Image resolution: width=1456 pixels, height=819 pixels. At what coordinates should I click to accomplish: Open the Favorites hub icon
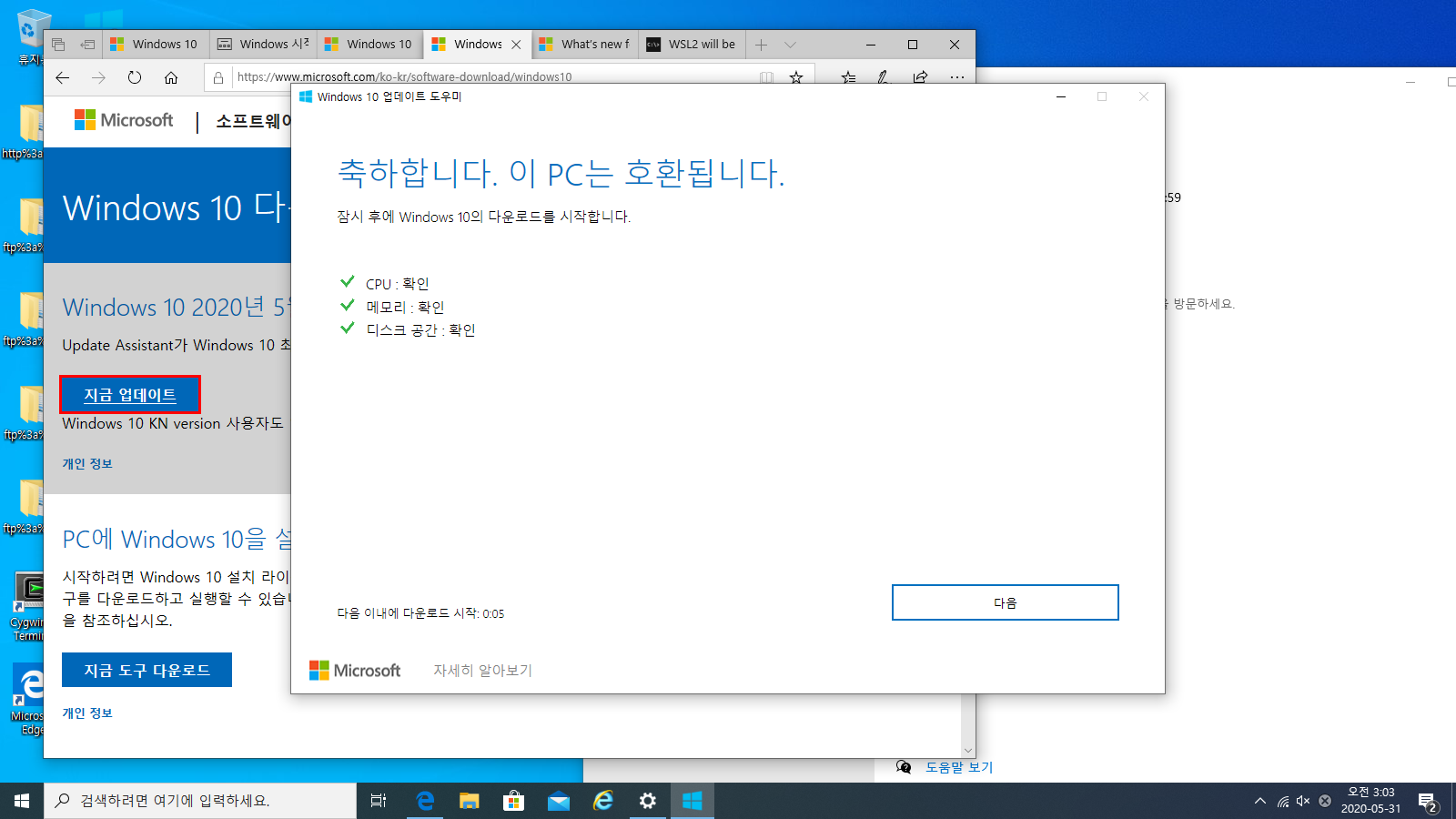pos(848,77)
